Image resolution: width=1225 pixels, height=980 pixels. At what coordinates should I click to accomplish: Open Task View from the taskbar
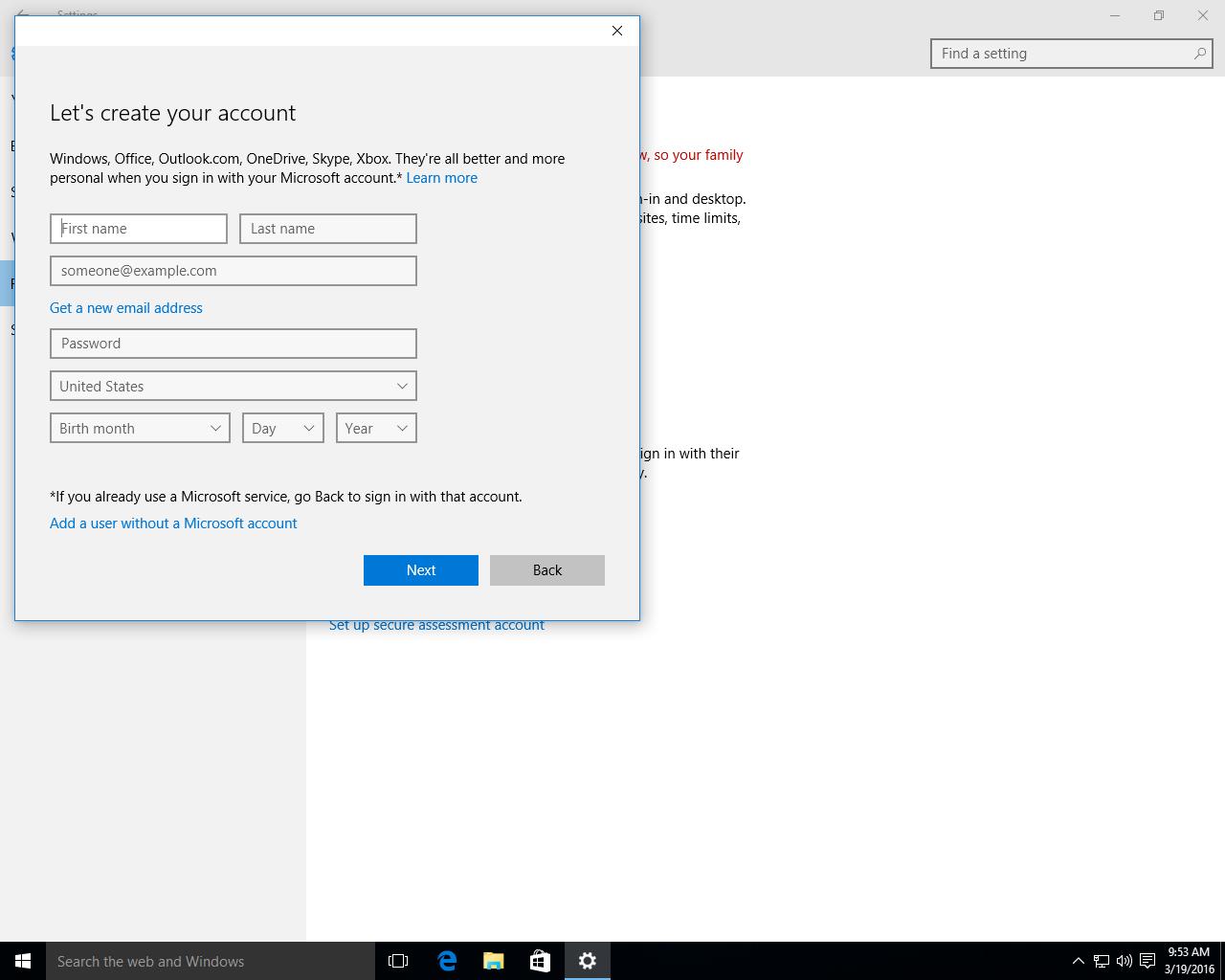coord(398,961)
